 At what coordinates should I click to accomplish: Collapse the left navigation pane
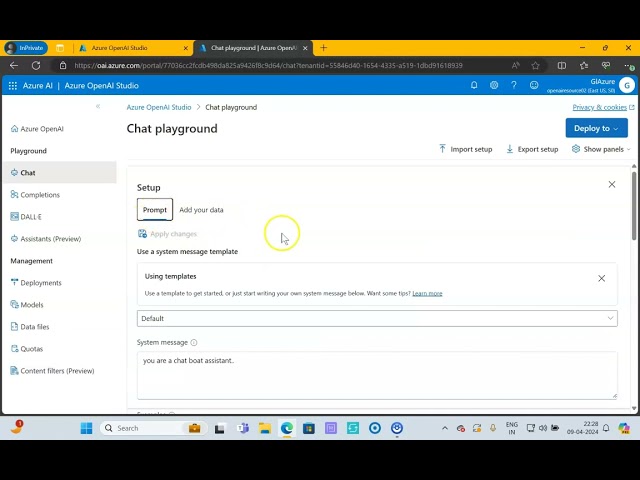point(98,107)
